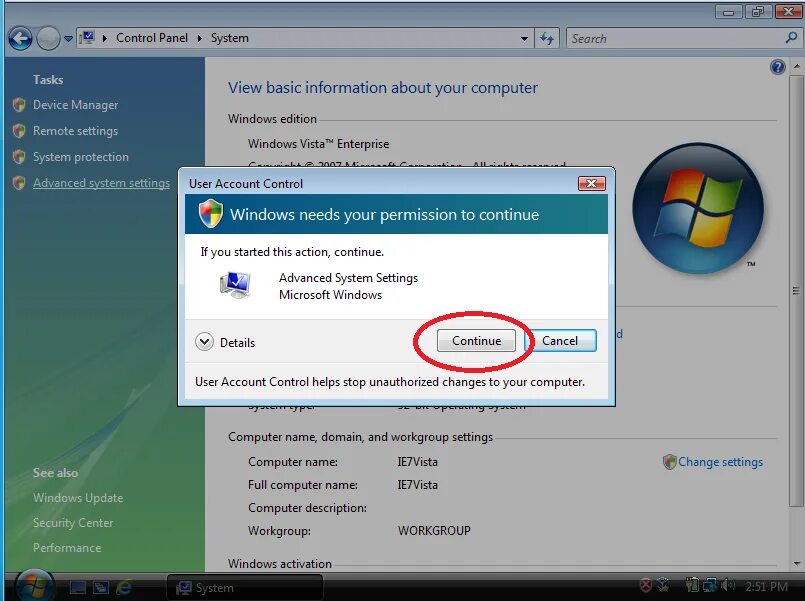The width and height of the screenshot is (805, 601).
Task: Open Security Center under See also
Action: [73, 522]
